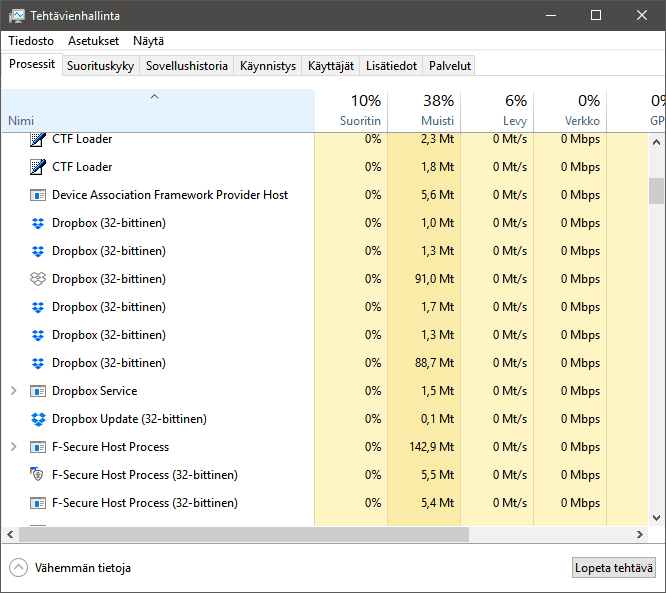Click the Lopeta tehtävä button
Image resolution: width=666 pixels, height=593 pixels.
coord(614,568)
